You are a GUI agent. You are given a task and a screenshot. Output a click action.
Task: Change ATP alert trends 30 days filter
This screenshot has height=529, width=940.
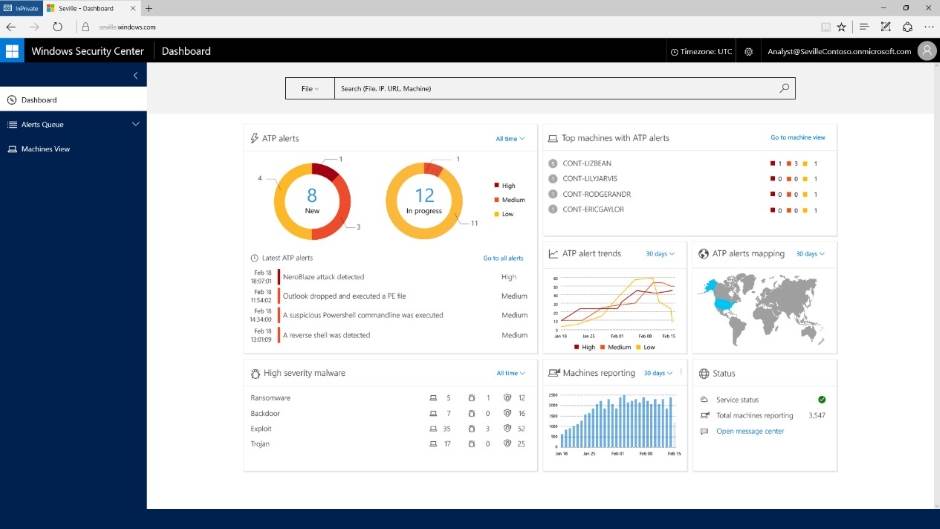pos(660,254)
